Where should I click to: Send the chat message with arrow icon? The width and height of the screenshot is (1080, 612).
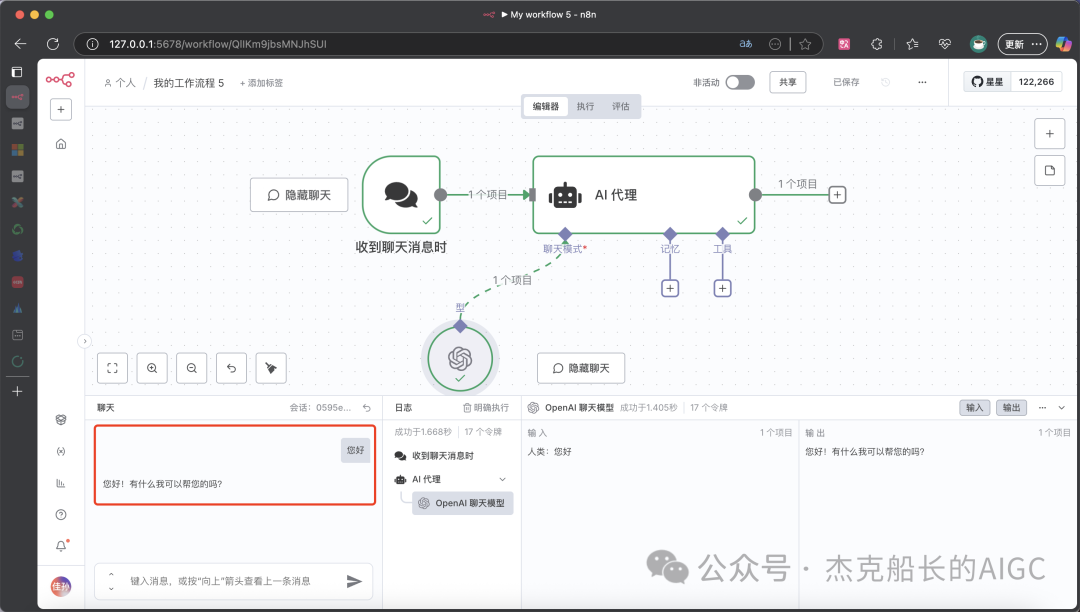coord(354,581)
